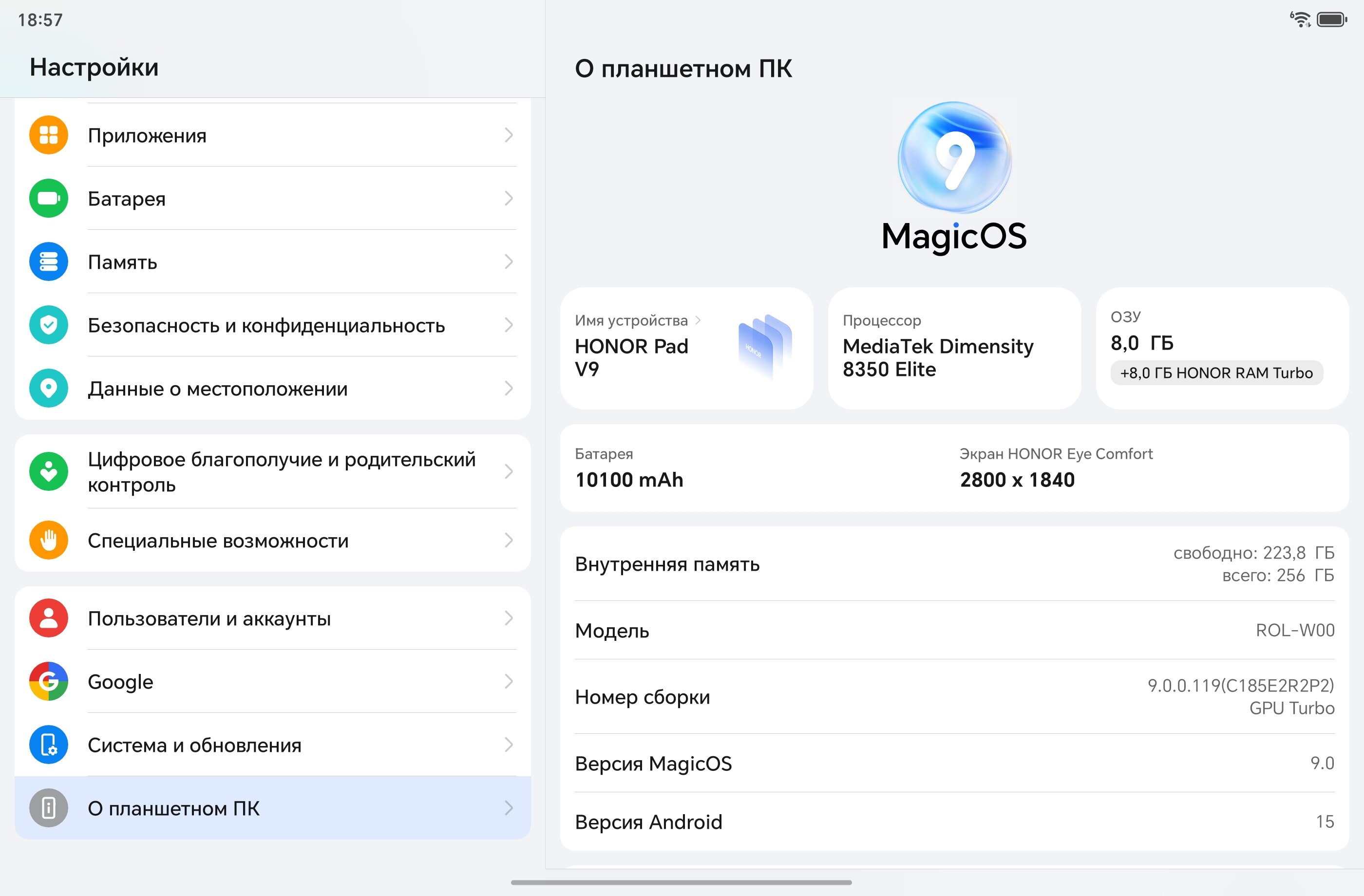Tap the MediaTek Dimensity 8350 Elite text
Viewport: 1364px width, 896px height.
click(938, 357)
